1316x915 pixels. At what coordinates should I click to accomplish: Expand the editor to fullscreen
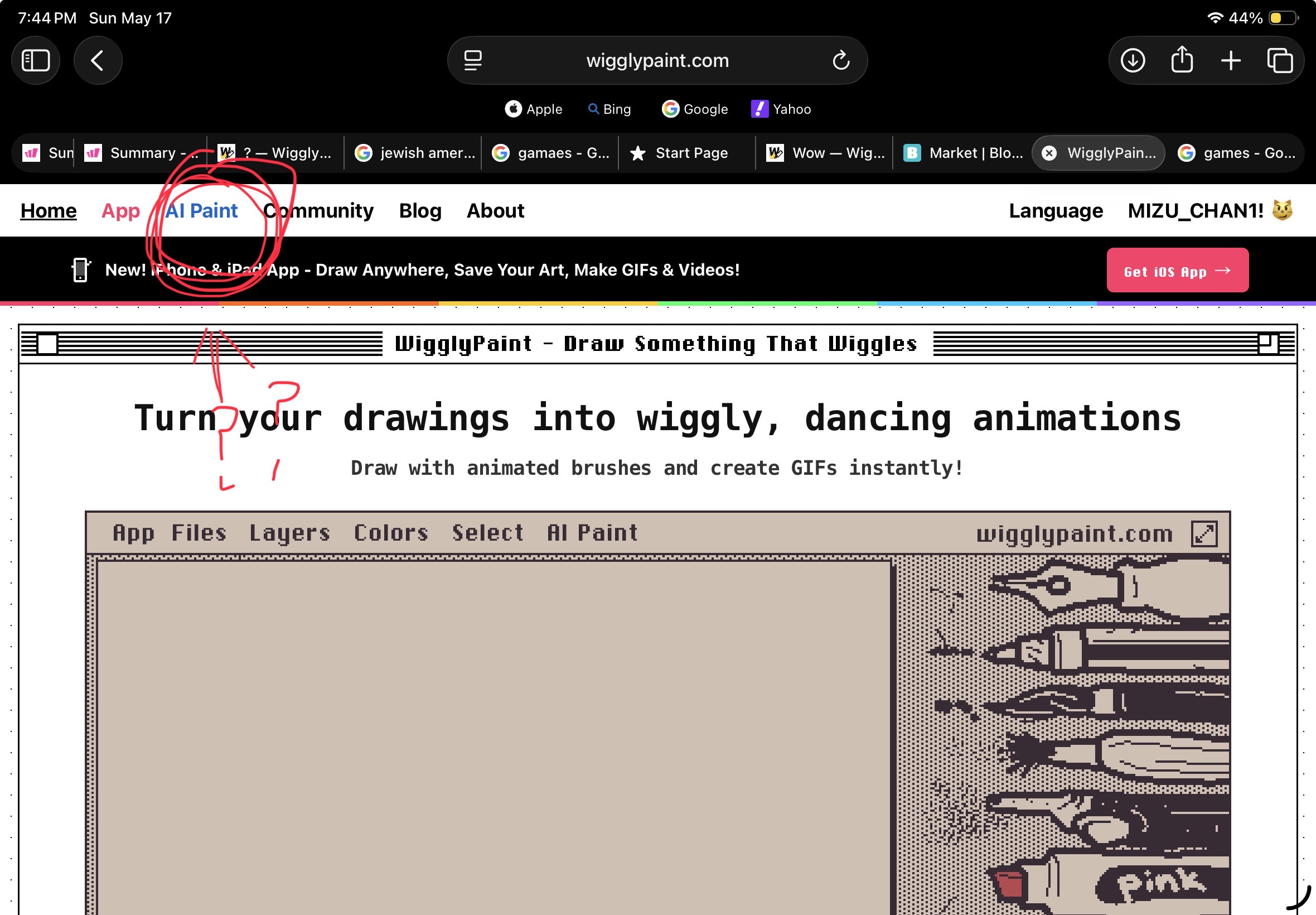[1204, 534]
